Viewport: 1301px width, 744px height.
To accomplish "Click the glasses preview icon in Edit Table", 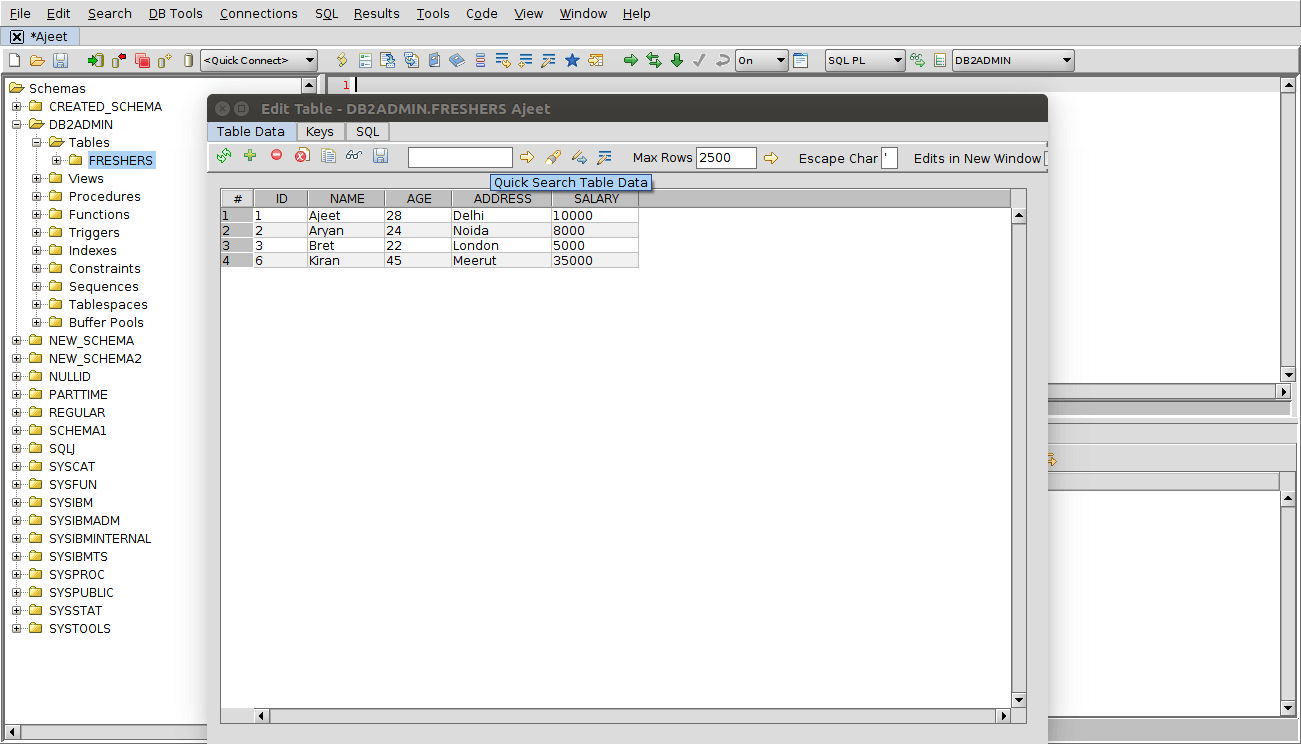I will pyautogui.click(x=354, y=156).
